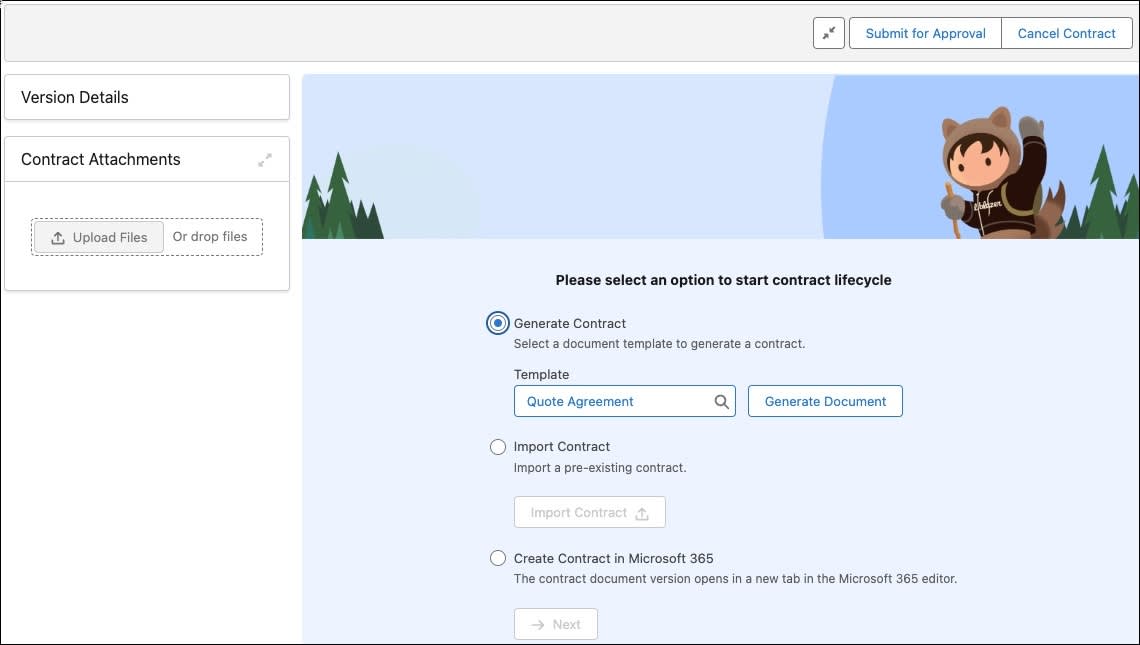Image resolution: width=1140 pixels, height=645 pixels.
Task: Click the disabled Import Contract button
Action: [x=590, y=513]
